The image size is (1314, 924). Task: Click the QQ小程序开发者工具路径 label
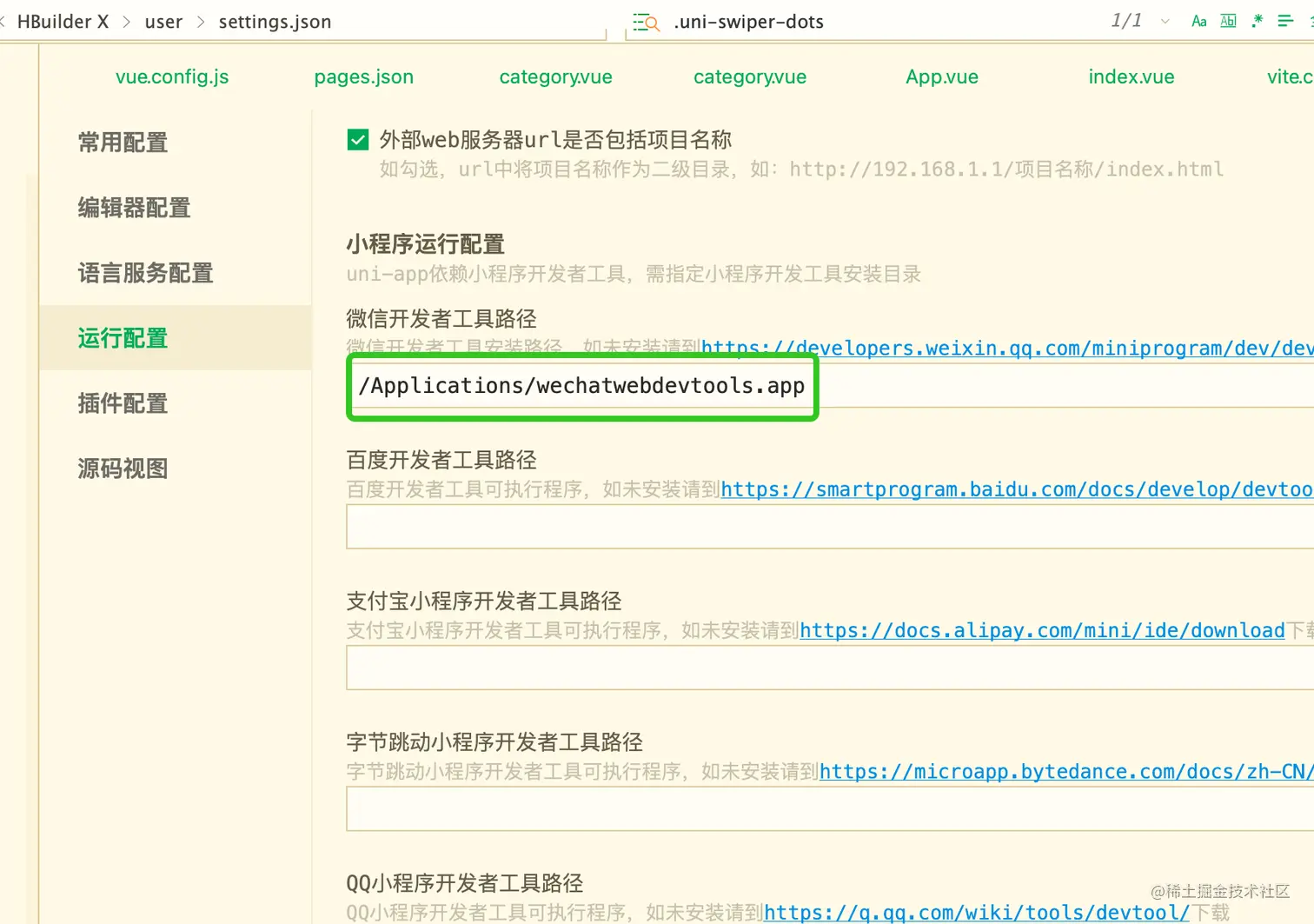click(x=465, y=883)
